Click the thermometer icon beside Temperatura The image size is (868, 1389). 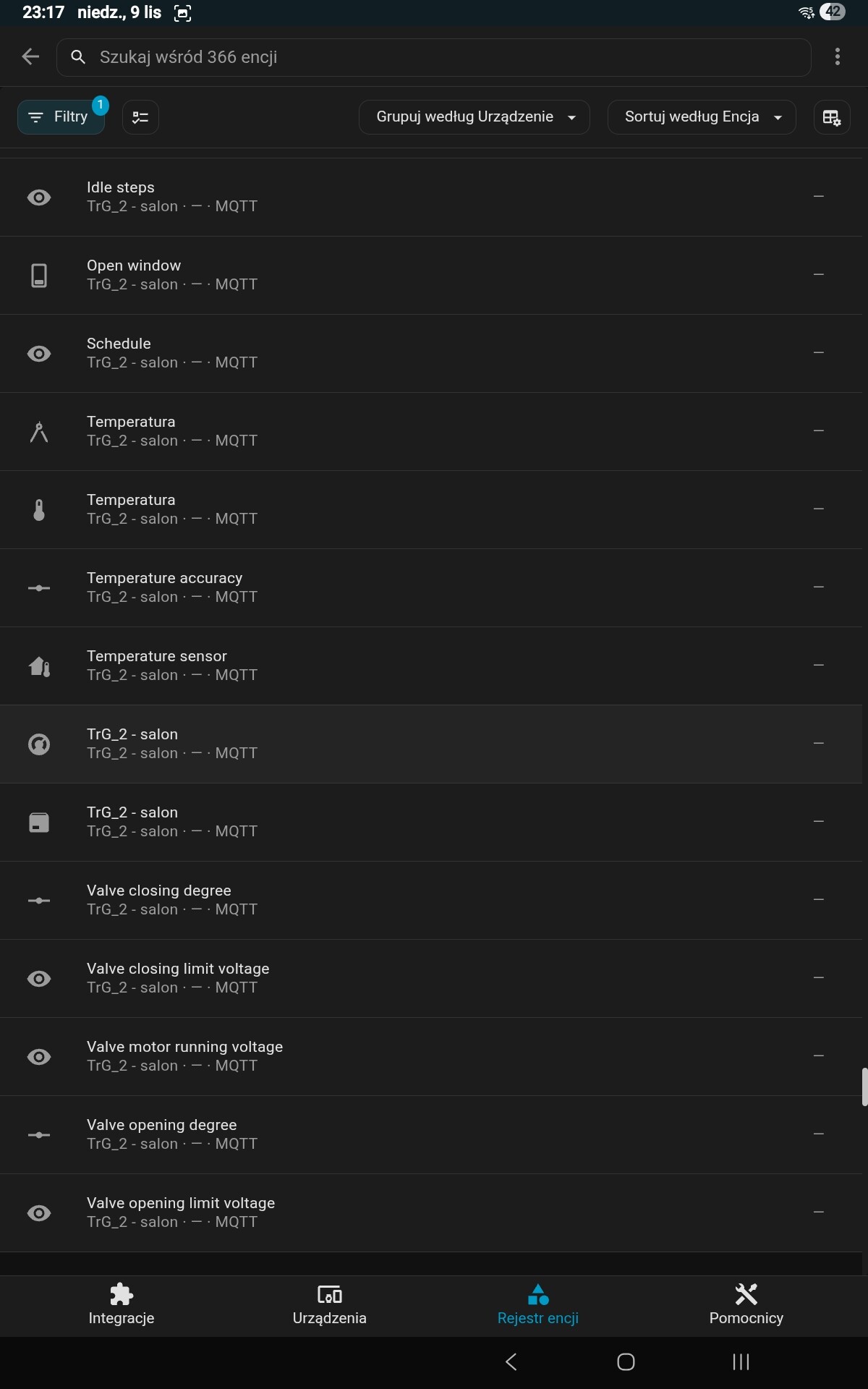[x=39, y=510]
